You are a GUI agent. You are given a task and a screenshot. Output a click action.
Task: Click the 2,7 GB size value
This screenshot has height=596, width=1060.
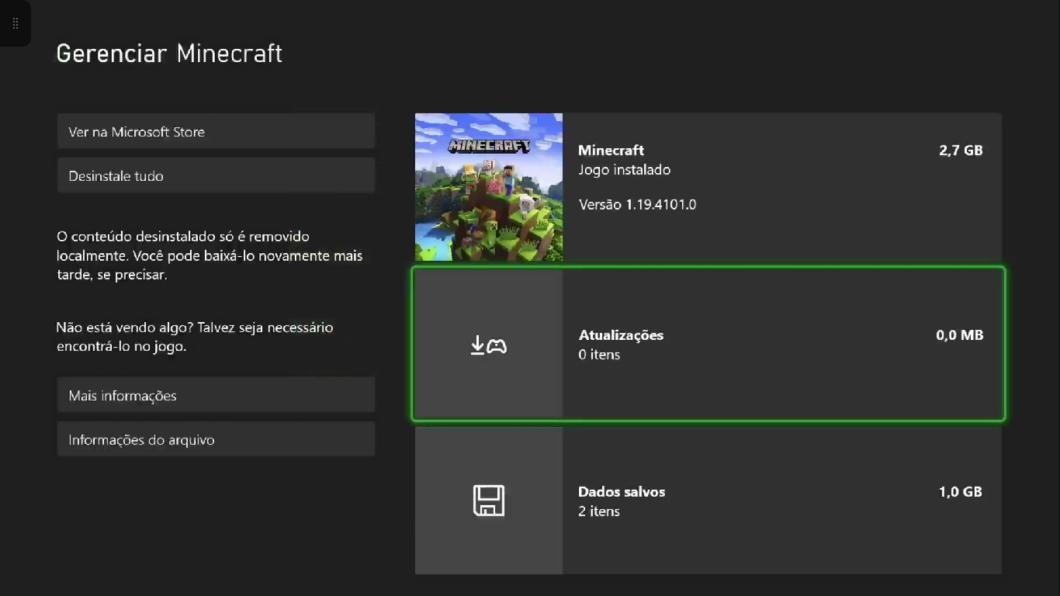pyautogui.click(x=961, y=150)
